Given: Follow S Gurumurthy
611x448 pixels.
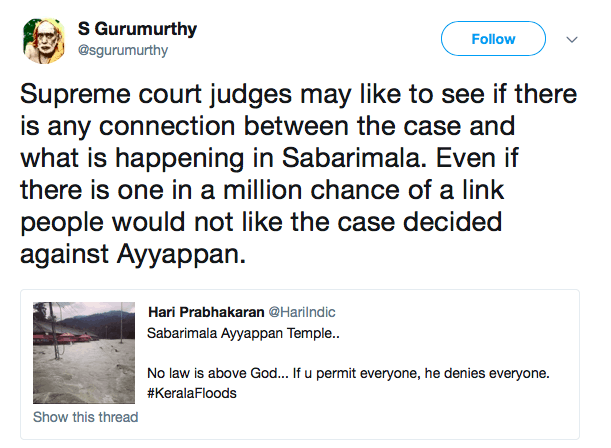Looking at the screenshot, I should tap(493, 40).
